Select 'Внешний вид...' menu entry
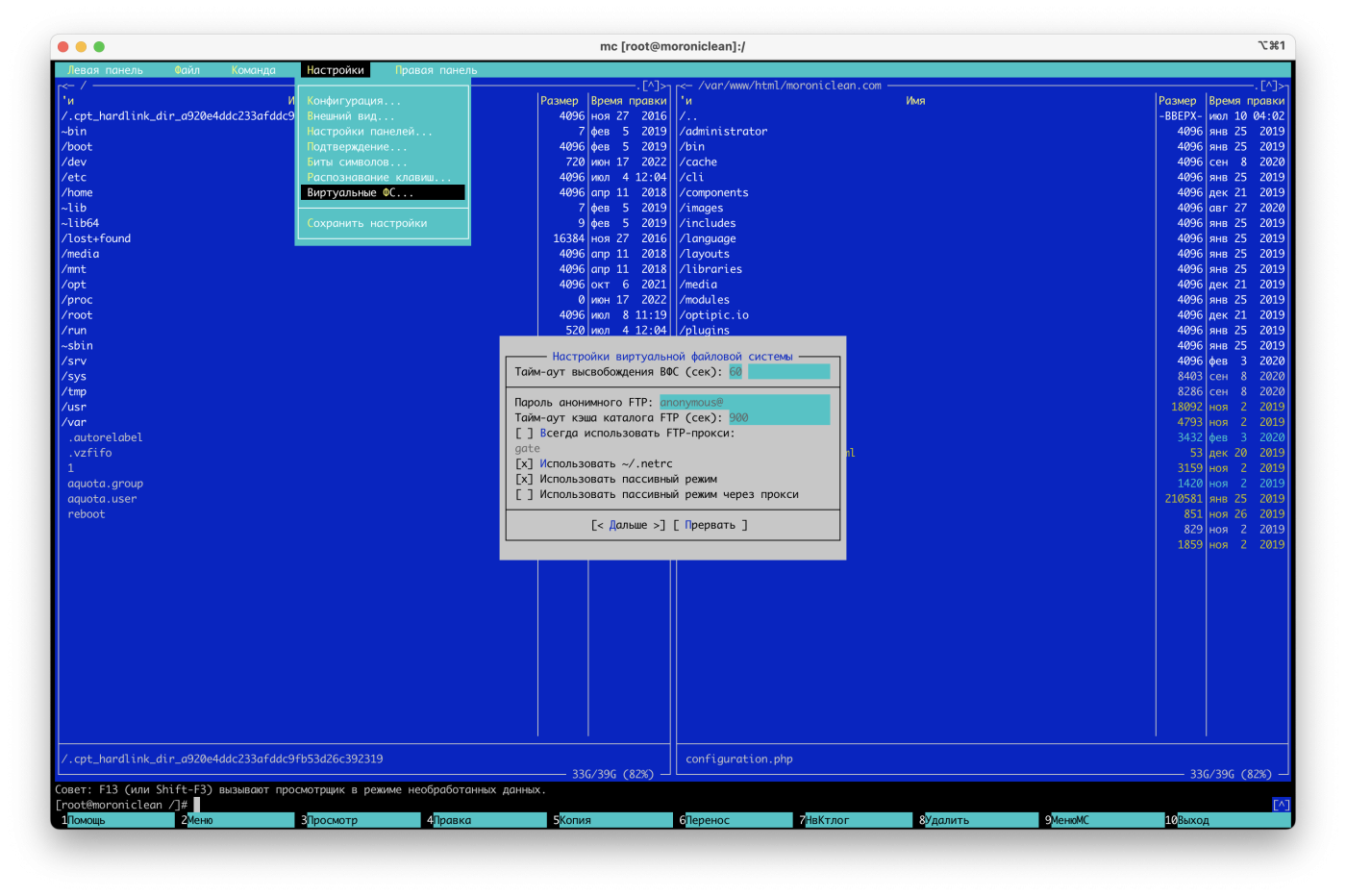Viewport: 1346px width, 896px height. (x=383, y=116)
